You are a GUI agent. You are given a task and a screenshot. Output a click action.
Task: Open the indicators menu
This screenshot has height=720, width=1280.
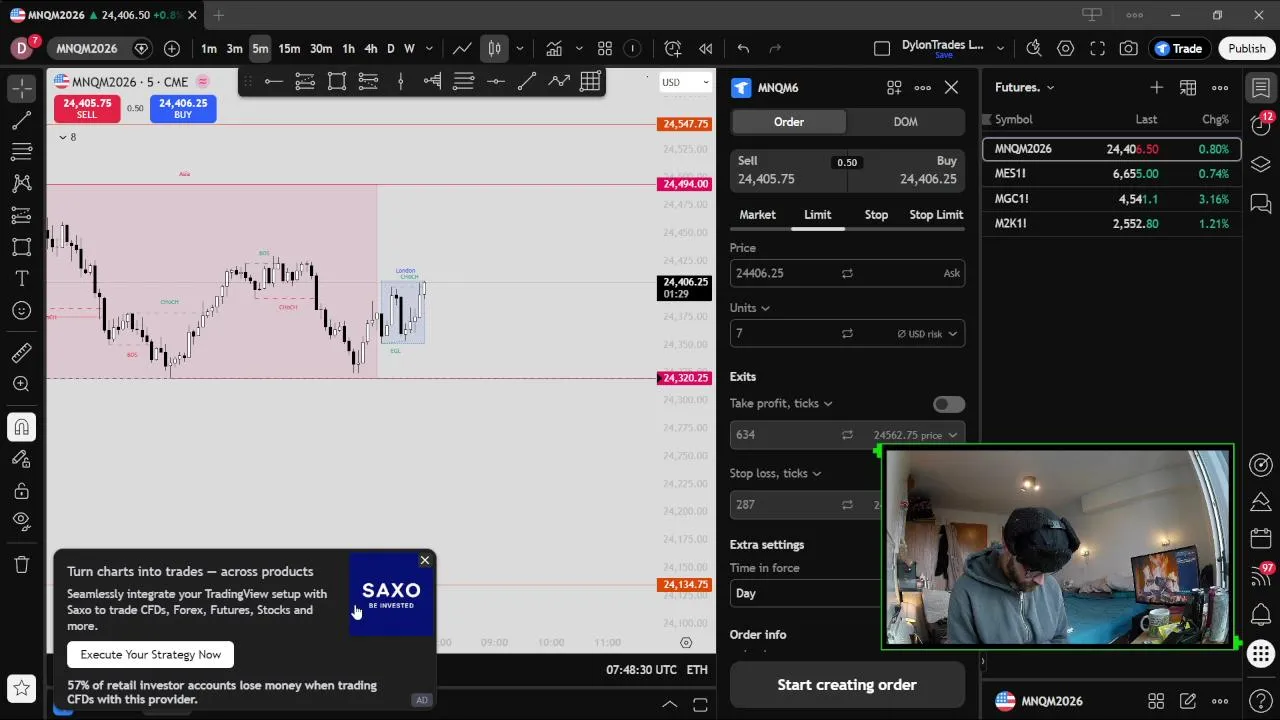pyautogui.click(x=553, y=48)
